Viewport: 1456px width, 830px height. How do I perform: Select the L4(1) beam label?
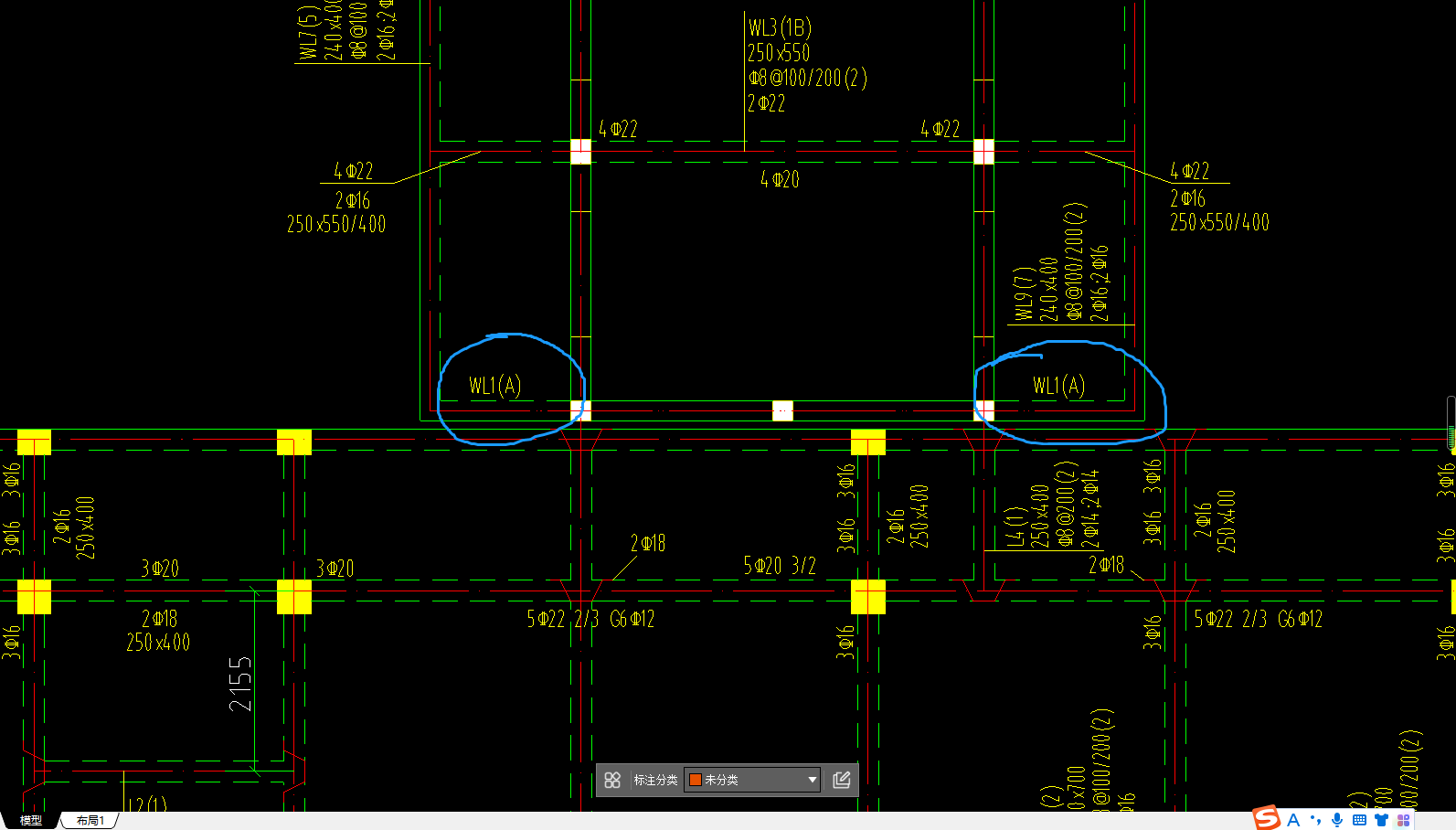point(1015,527)
